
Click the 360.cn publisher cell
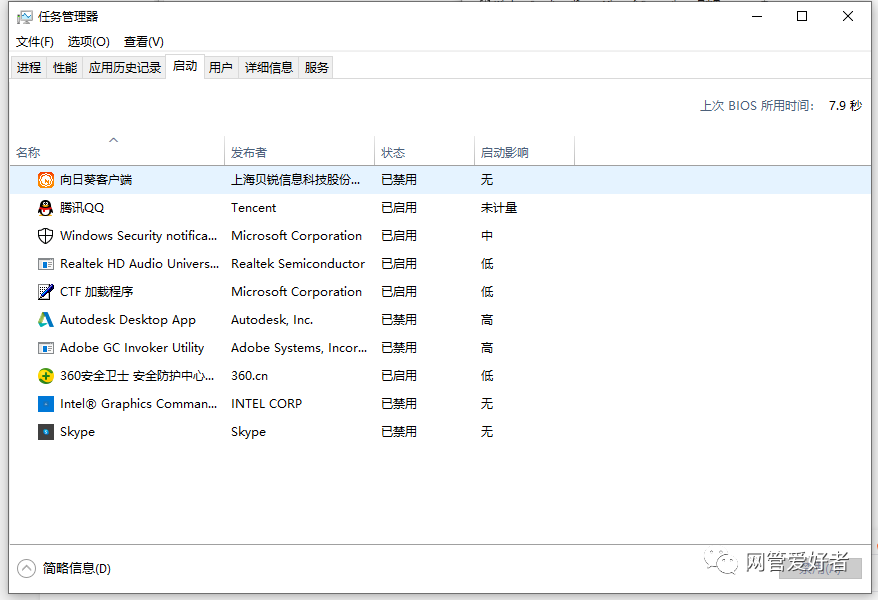coord(250,376)
